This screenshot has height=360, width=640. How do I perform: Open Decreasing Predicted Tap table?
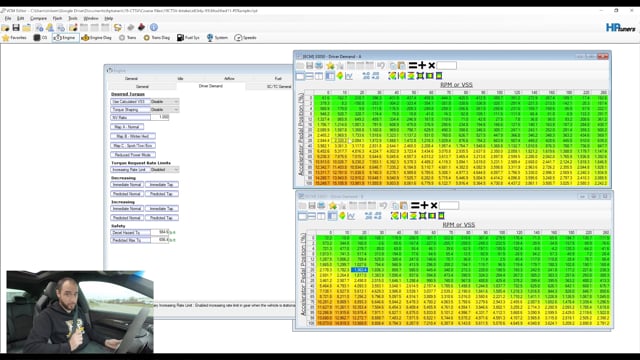pos(162,194)
